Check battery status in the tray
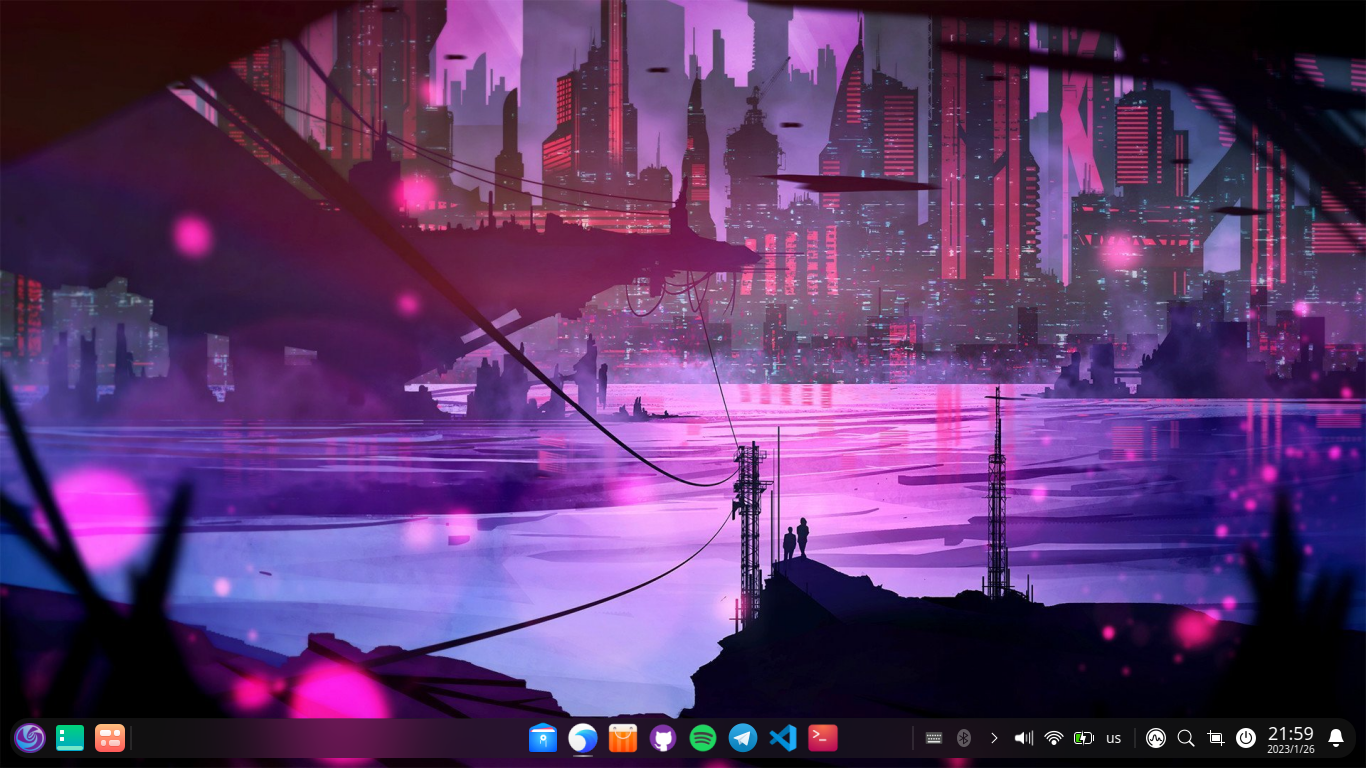The height and width of the screenshot is (768, 1366). pos(1084,738)
